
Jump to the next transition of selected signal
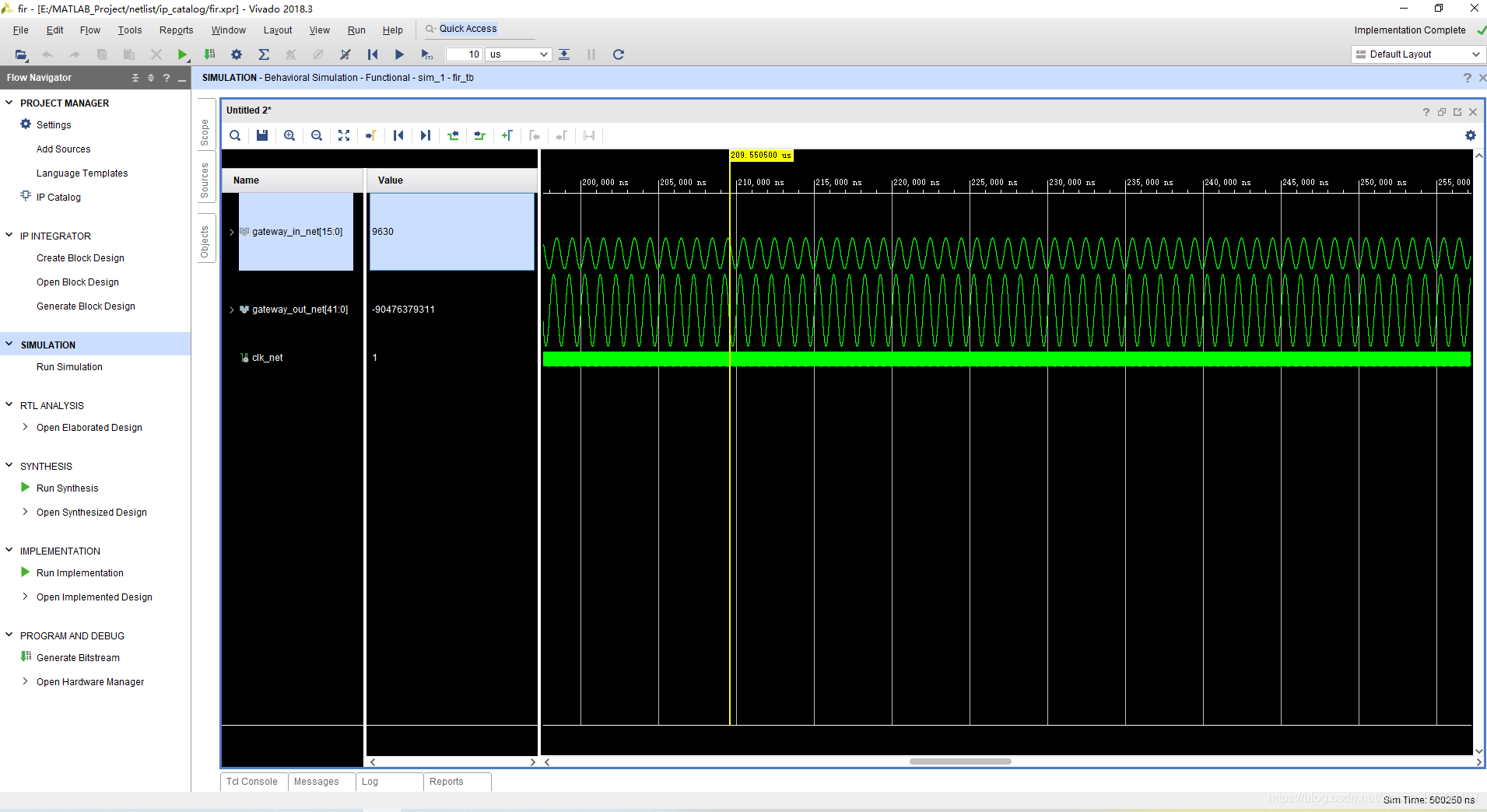(426, 135)
